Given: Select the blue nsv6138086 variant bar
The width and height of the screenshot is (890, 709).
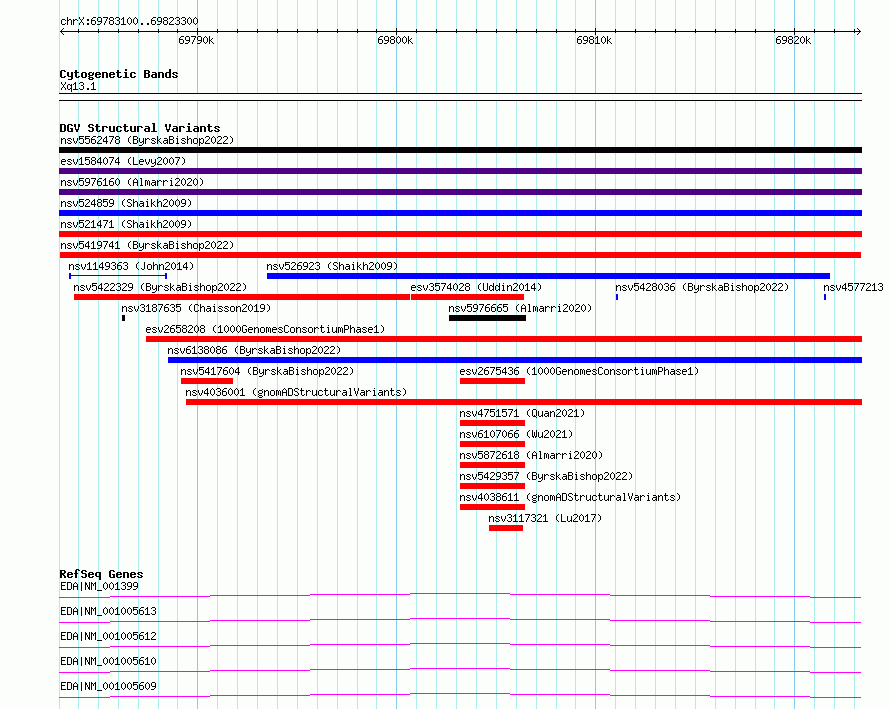Looking at the screenshot, I should pos(515,360).
